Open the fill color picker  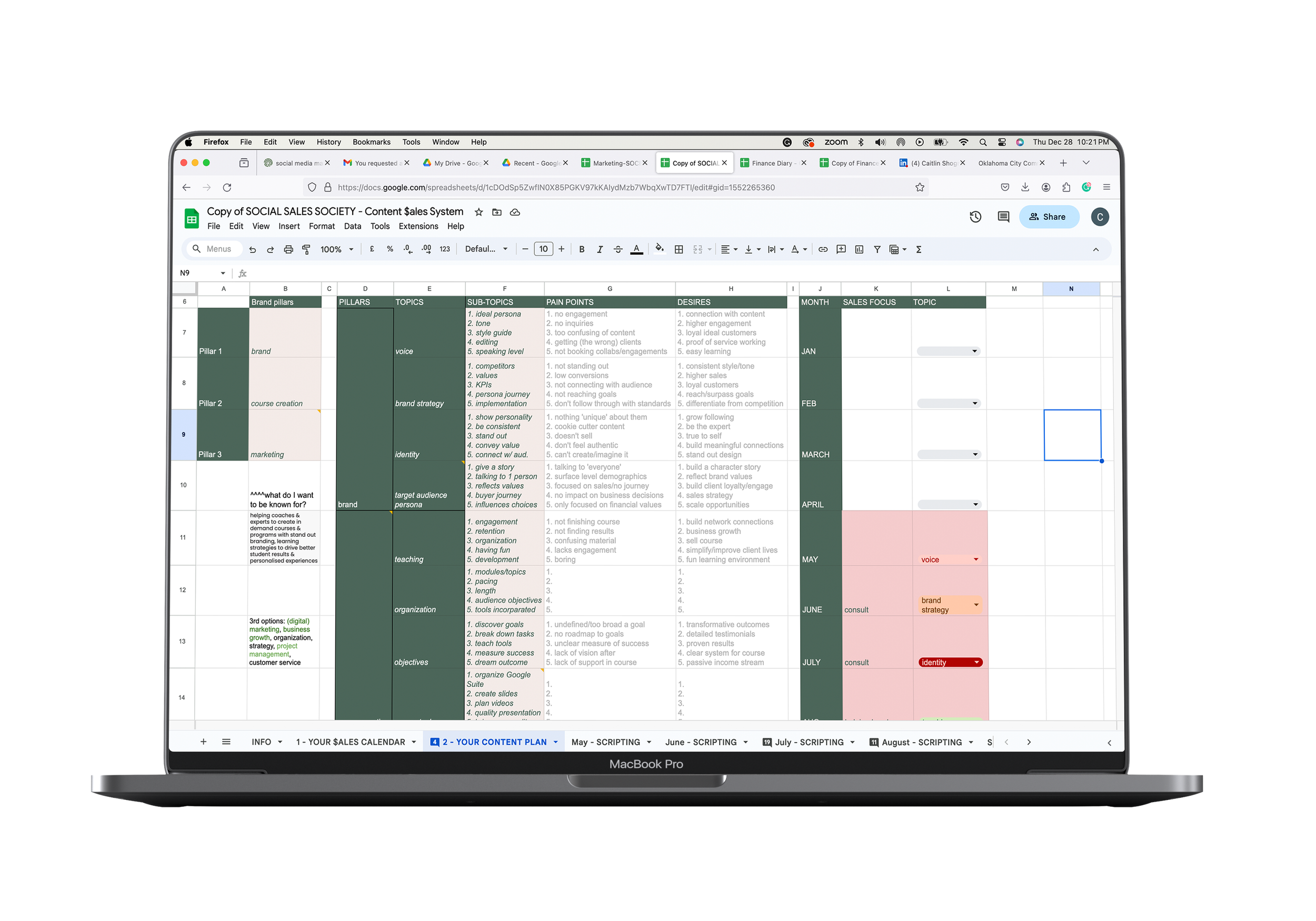click(659, 249)
